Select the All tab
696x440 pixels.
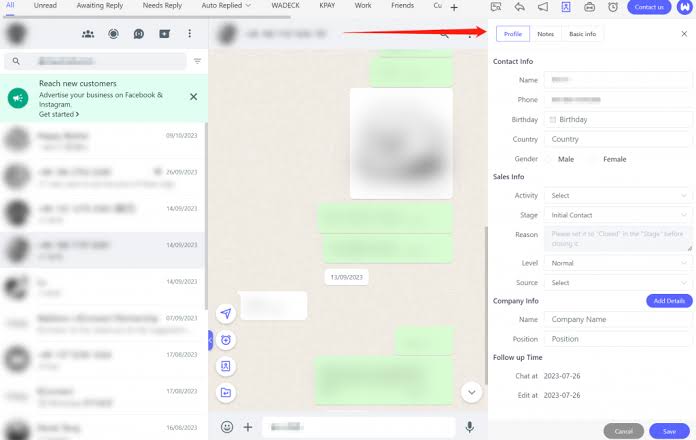(x=10, y=5)
